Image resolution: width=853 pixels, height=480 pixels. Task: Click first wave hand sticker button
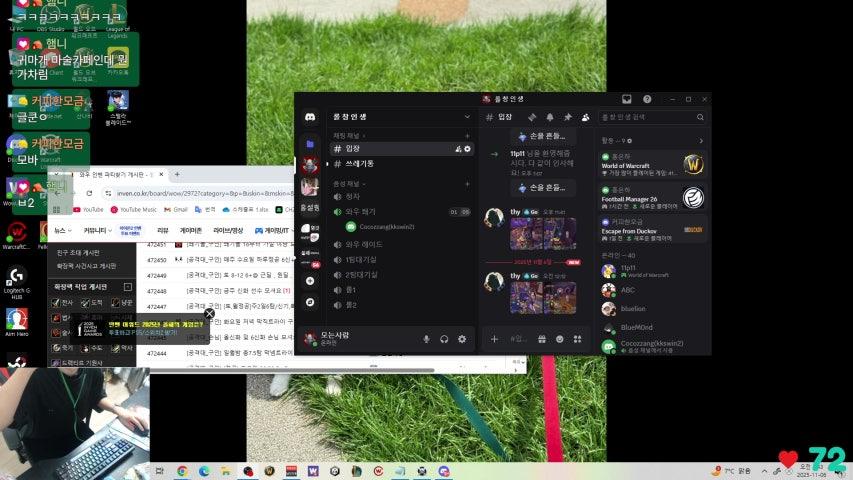pos(543,136)
